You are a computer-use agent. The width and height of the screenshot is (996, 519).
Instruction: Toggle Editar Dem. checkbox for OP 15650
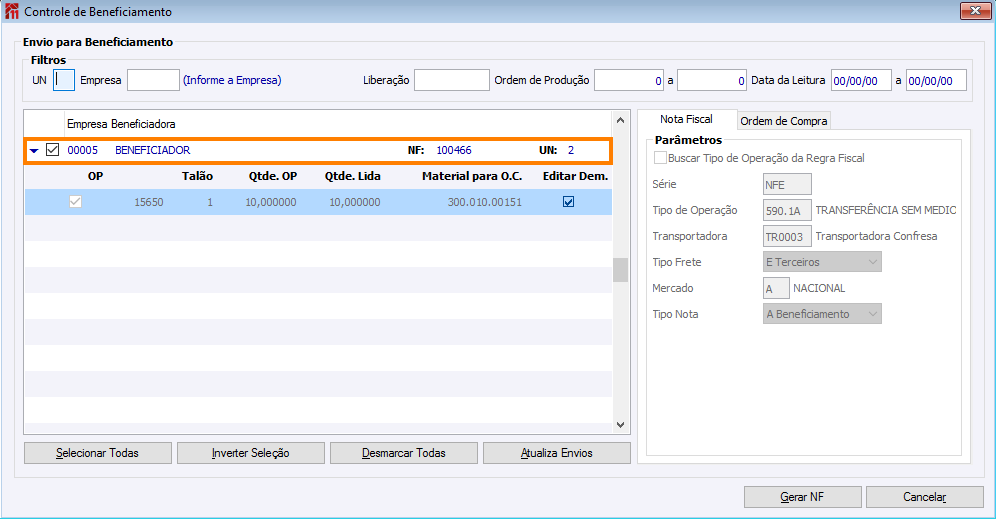tap(569, 202)
